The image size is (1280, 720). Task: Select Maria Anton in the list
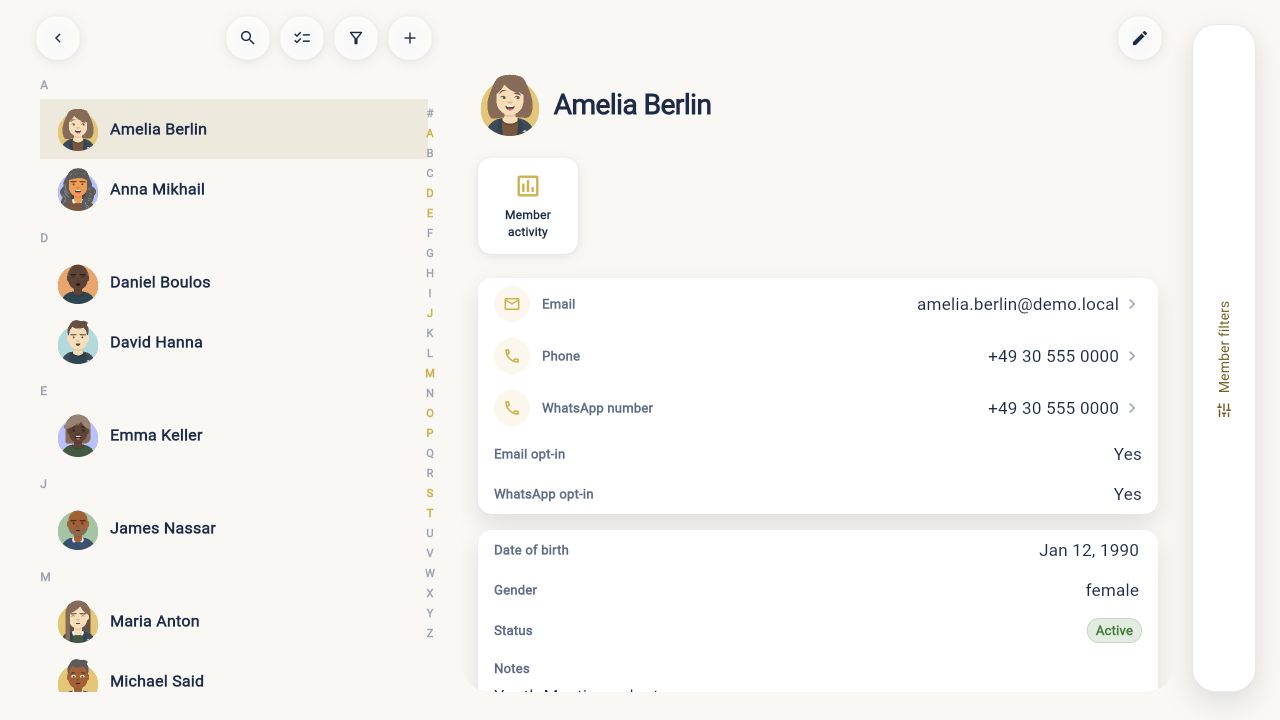(x=234, y=621)
